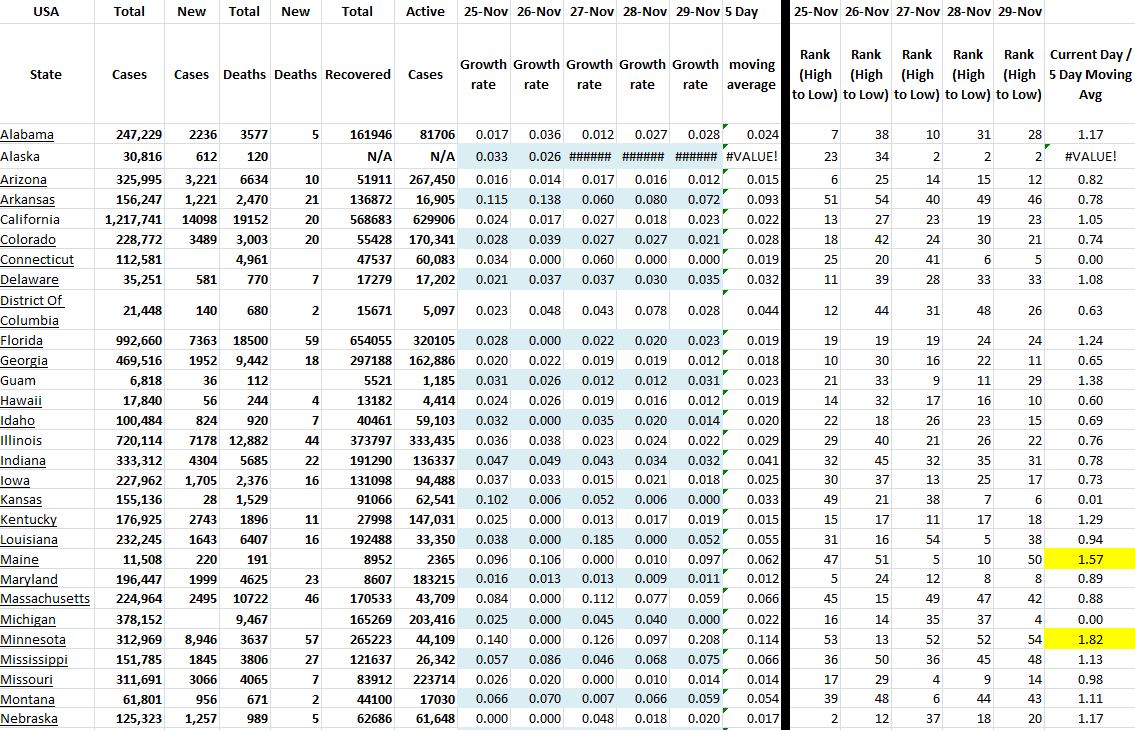Select California's total cases cell 1,217,741
The width and height of the screenshot is (1135, 730).
coord(133,220)
